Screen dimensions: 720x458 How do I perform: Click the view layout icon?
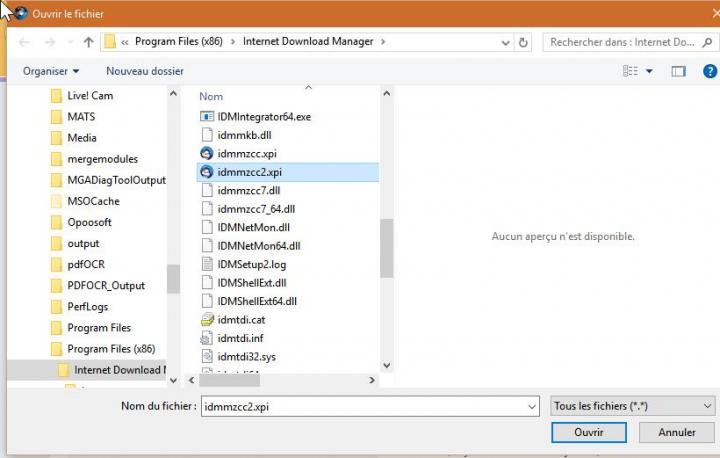coord(630,71)
